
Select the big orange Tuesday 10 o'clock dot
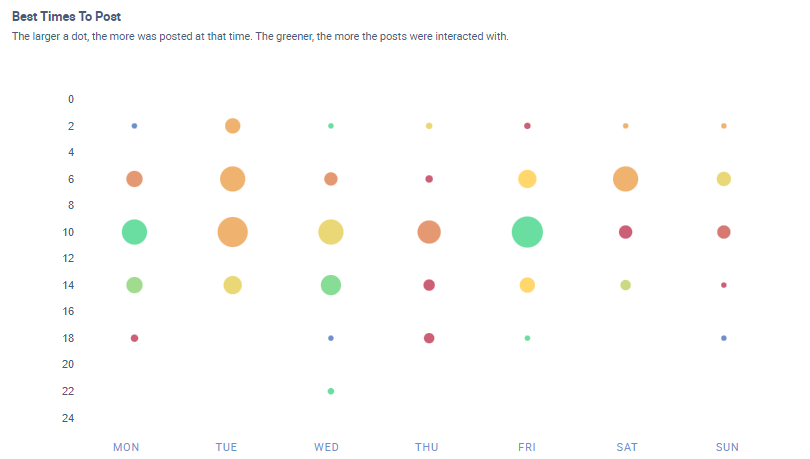coord(232,232)
